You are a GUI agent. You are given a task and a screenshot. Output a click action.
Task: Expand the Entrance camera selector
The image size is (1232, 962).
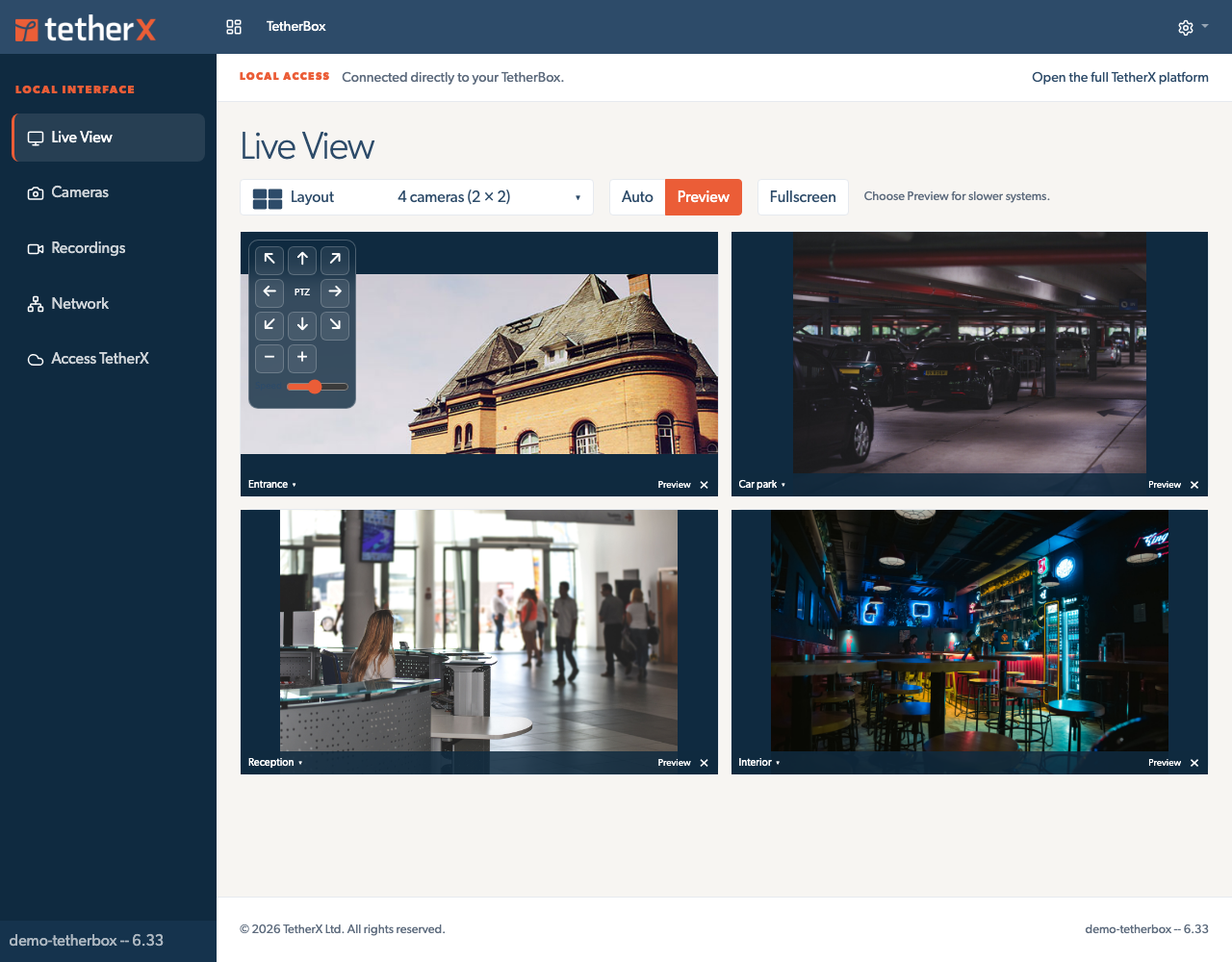272,485
